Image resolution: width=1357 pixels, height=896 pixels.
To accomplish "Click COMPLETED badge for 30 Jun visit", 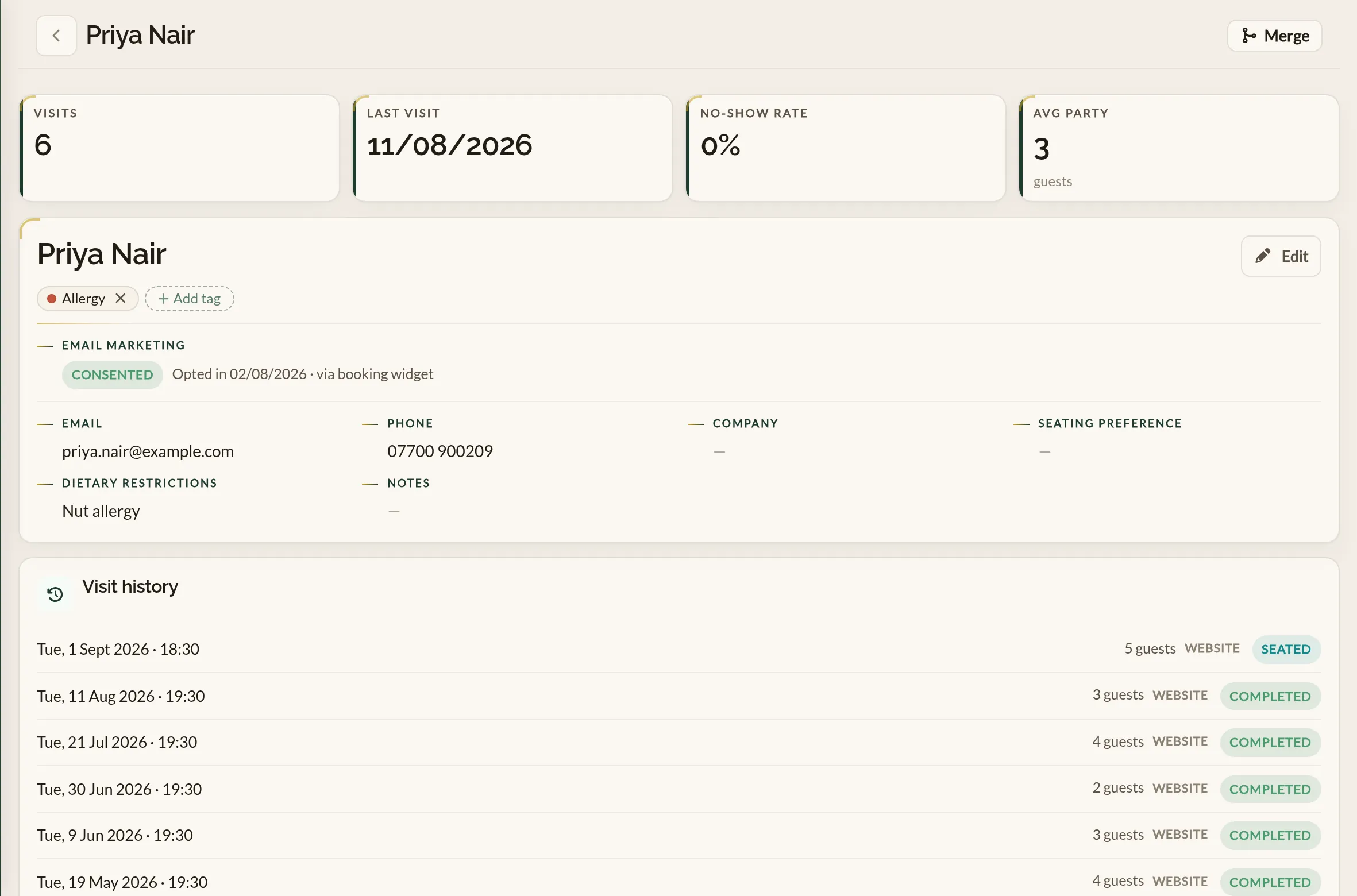I will (x=1270, y=789).
